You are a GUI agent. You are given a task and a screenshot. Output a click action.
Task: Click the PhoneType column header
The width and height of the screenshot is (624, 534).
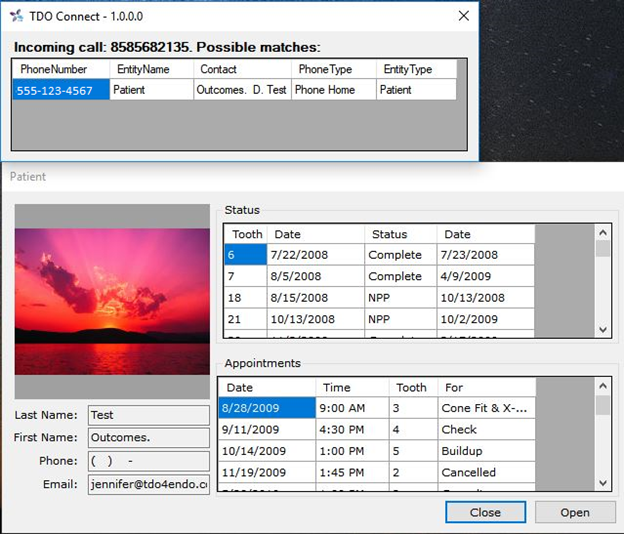[325, 69]
